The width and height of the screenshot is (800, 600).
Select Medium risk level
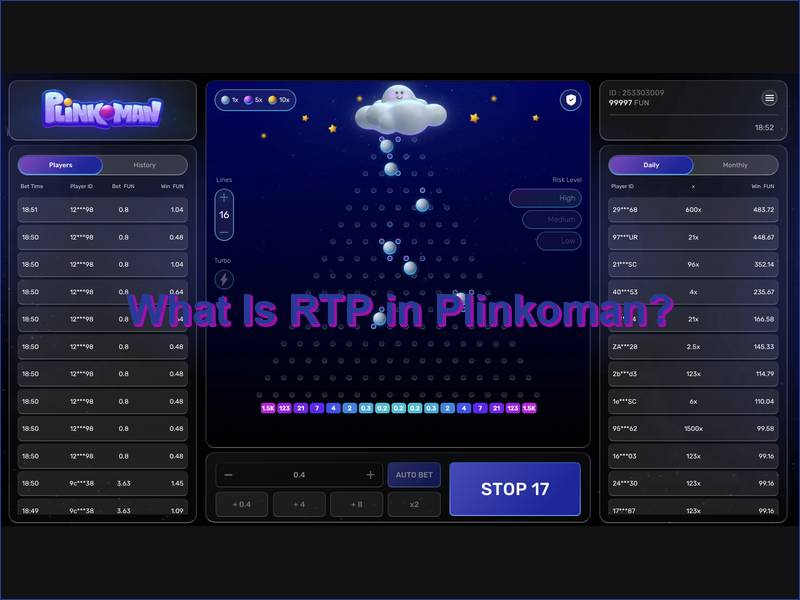pos(545,220)
